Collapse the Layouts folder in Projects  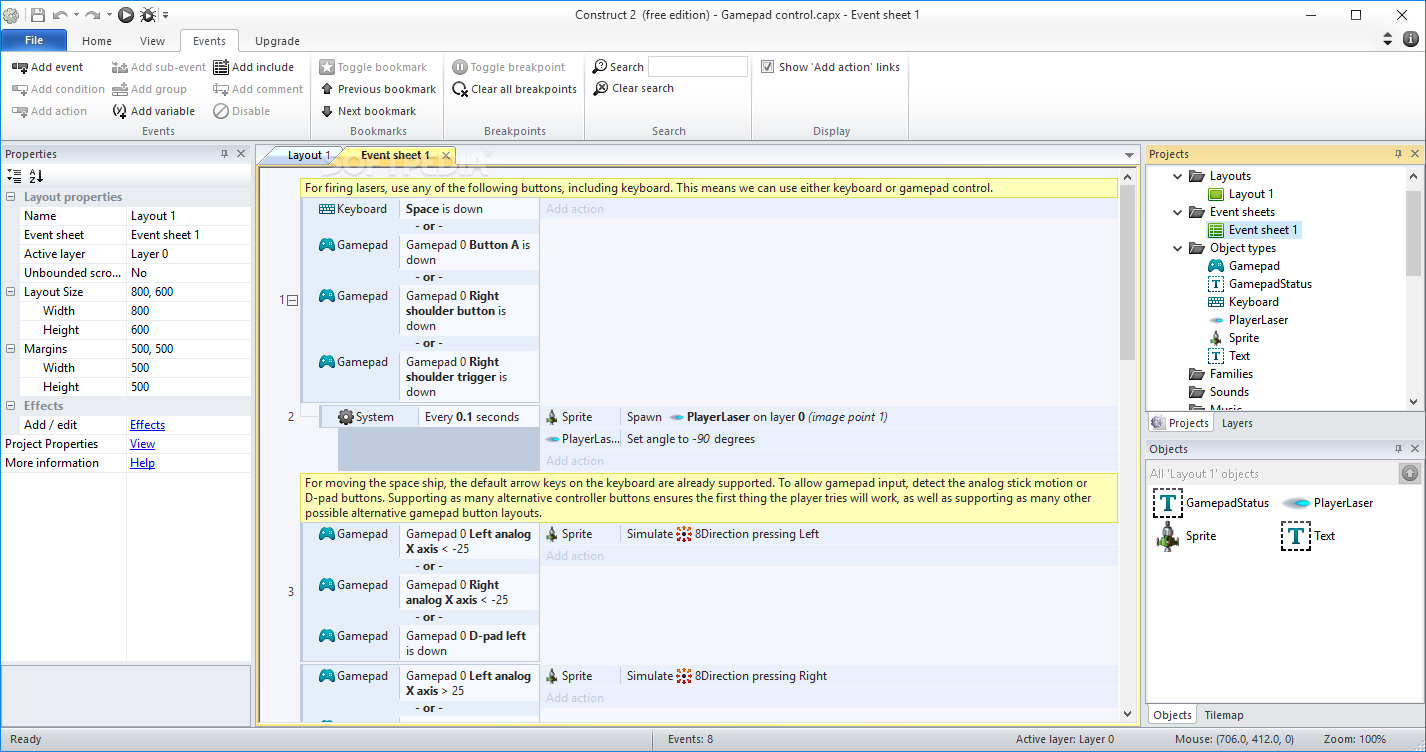click(x=1176, y=176)
